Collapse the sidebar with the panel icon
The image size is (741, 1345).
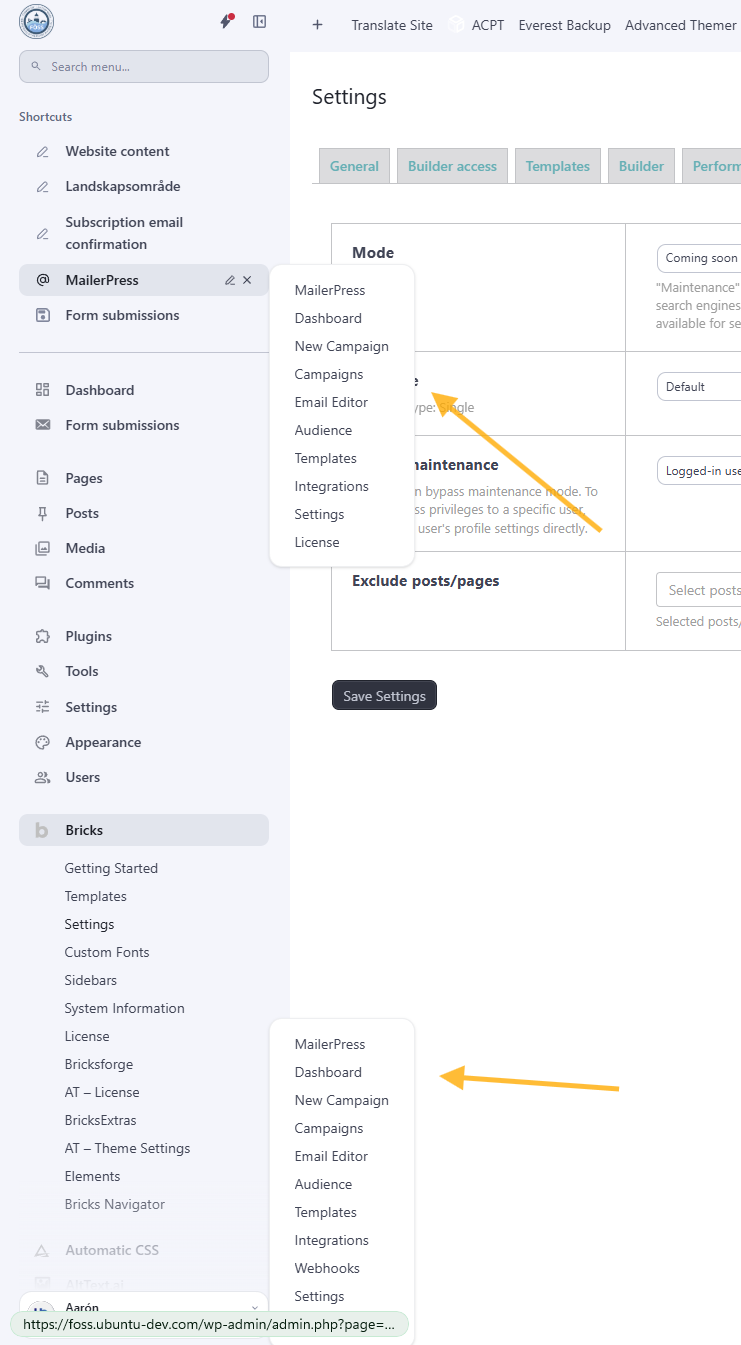(x=259, y=22)
